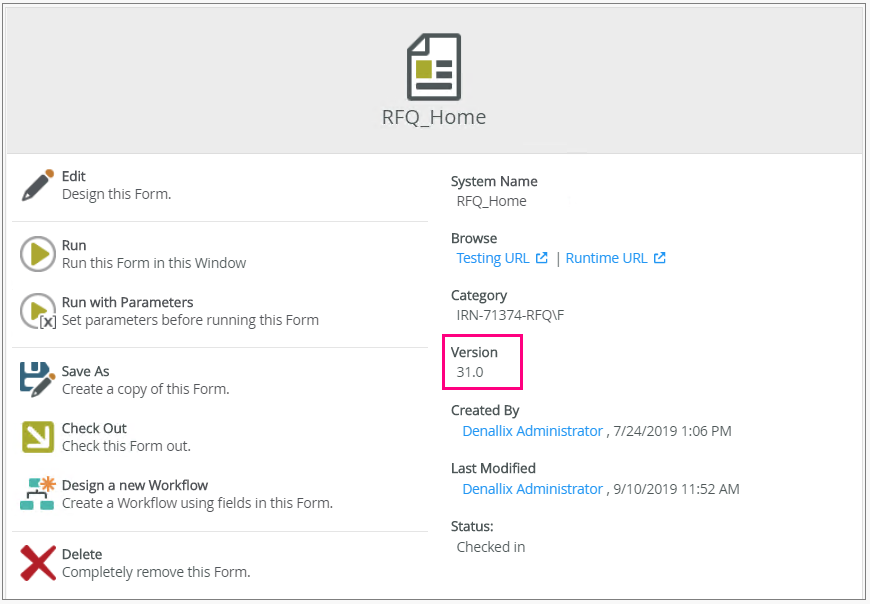Click the Save As floppy disk icon
The image size is (870, 604).
37,380
